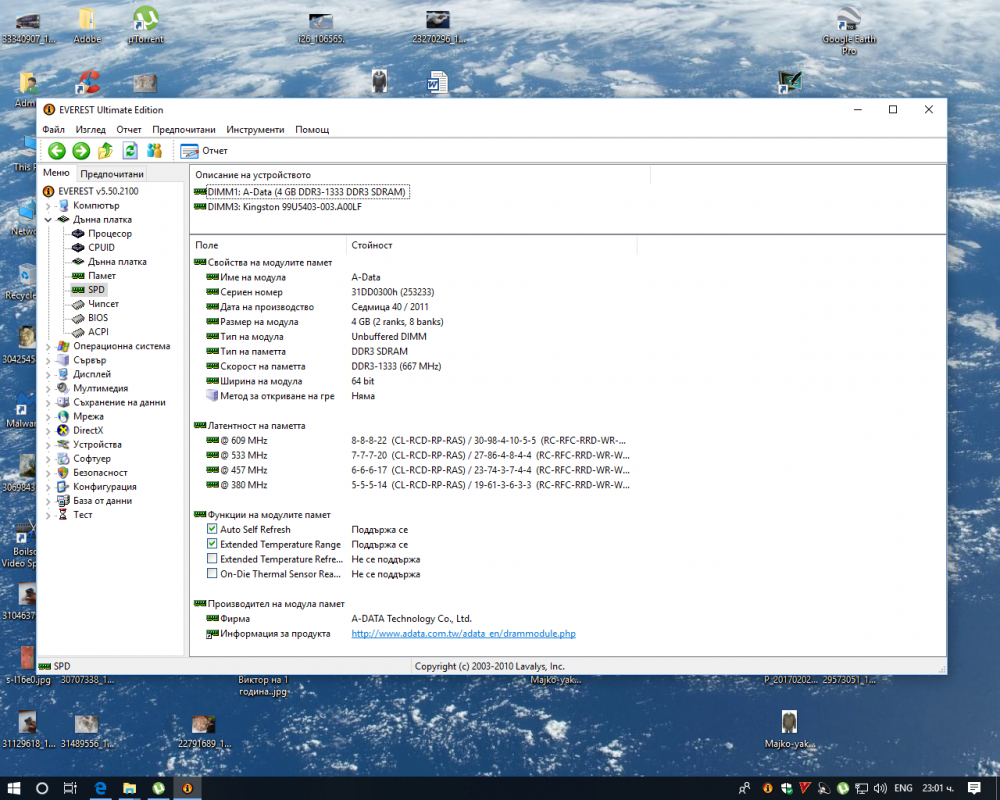Viewport: 1000px width, 800px height.
Task: Select the BIOS tree item
Action: coord(98,318)
